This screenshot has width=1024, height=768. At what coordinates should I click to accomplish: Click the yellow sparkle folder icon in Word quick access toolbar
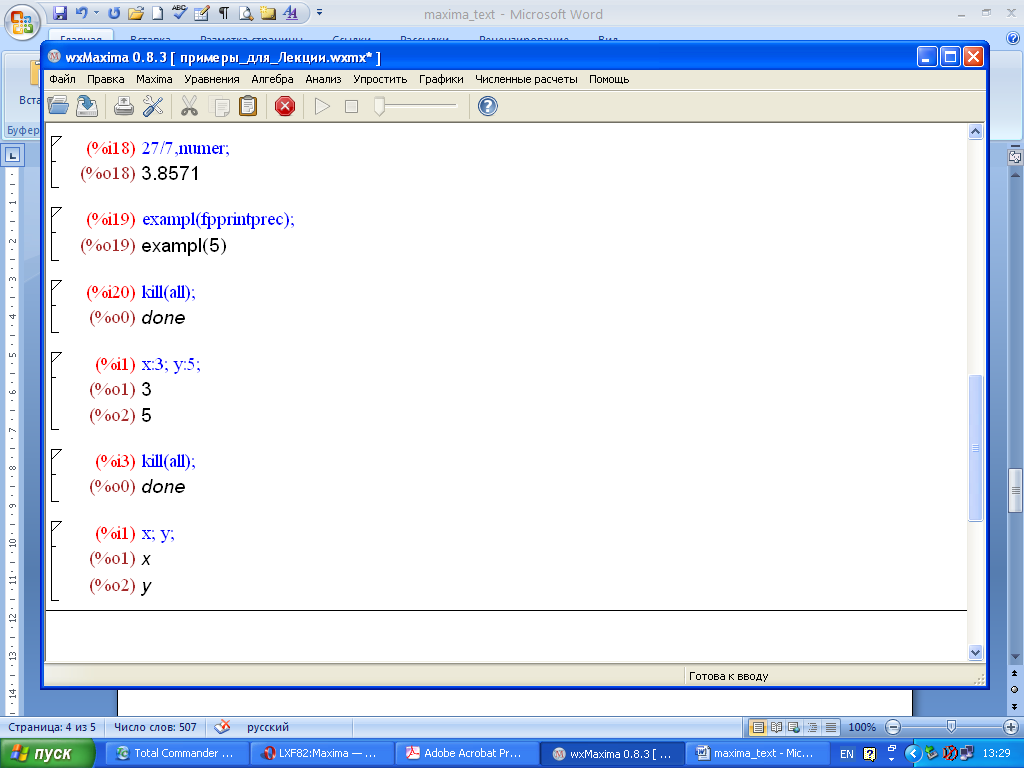tap(268, 12)
